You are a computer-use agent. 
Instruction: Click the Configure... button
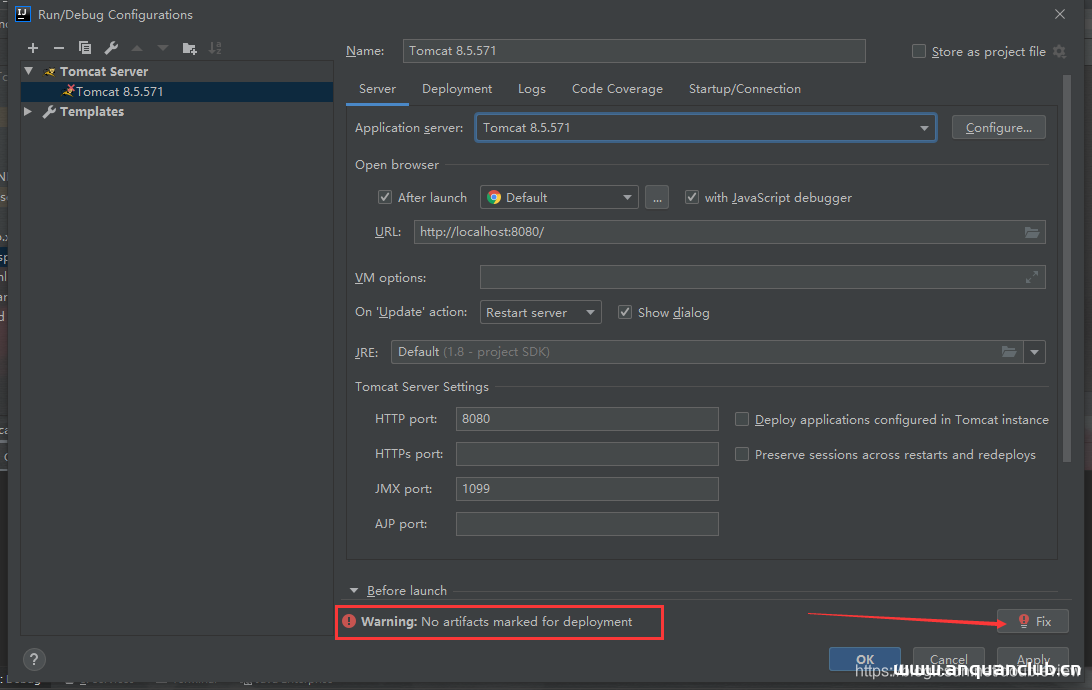[x=998, y=128]
